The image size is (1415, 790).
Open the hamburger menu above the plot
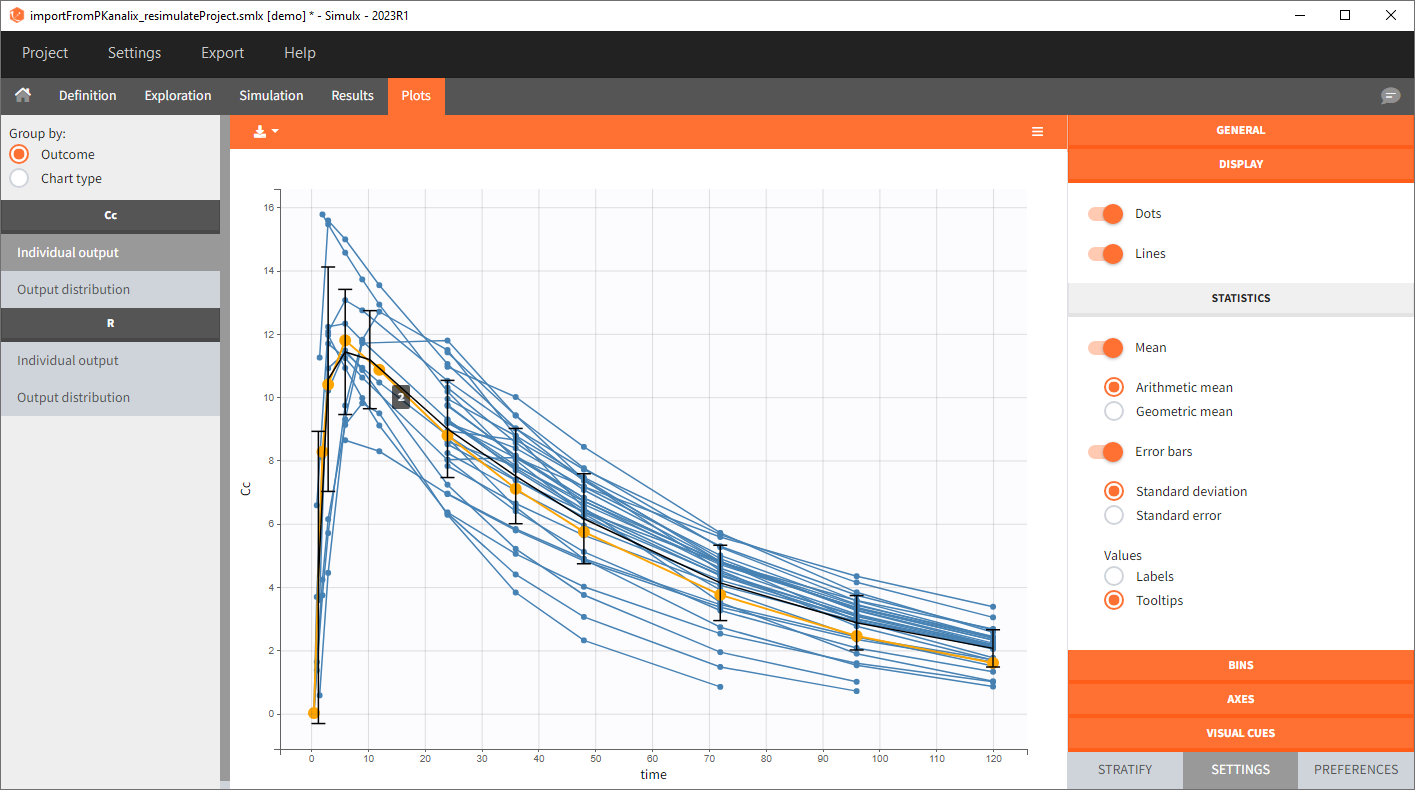click(x=1037, y=132)
